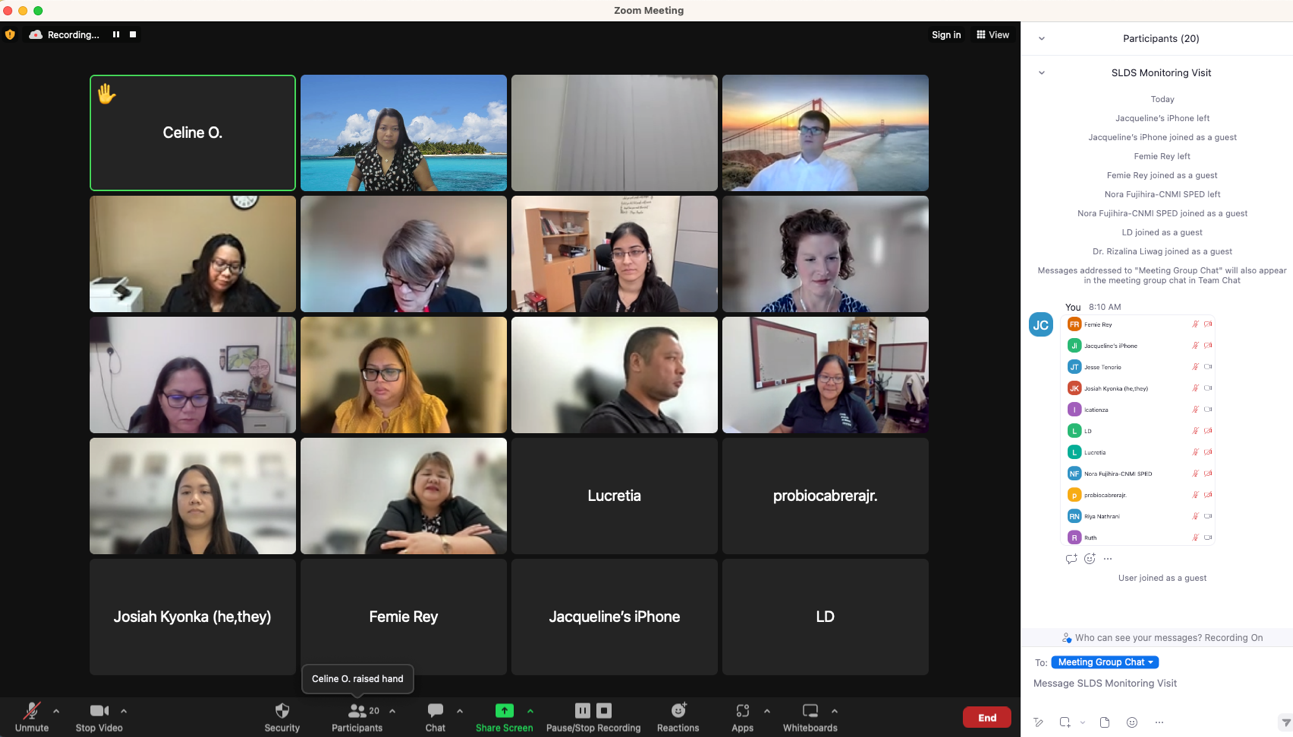Open more options for the chat message
Screen dimensions: 1293x737
1108,559
